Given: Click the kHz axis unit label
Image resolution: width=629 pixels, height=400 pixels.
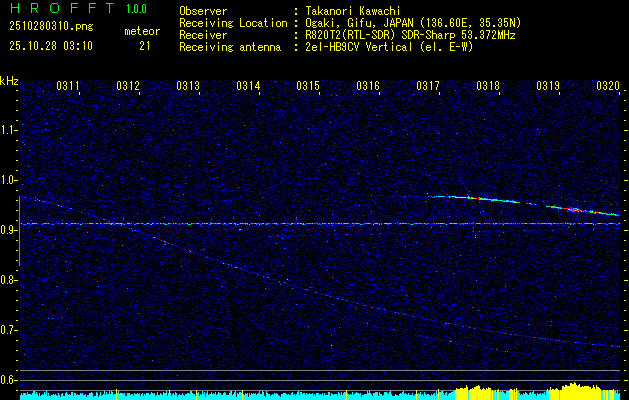Looking at the screenshot, I should [9, 81].
